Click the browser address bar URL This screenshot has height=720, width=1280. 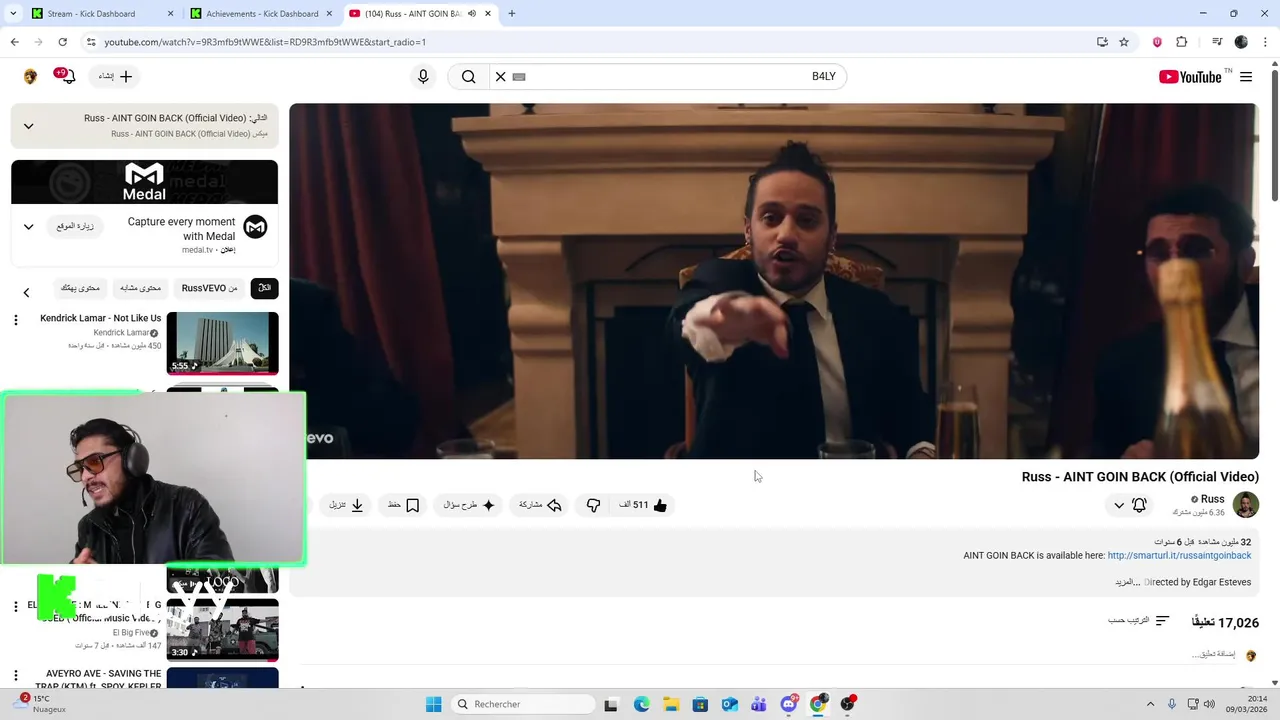coord(265,42)
